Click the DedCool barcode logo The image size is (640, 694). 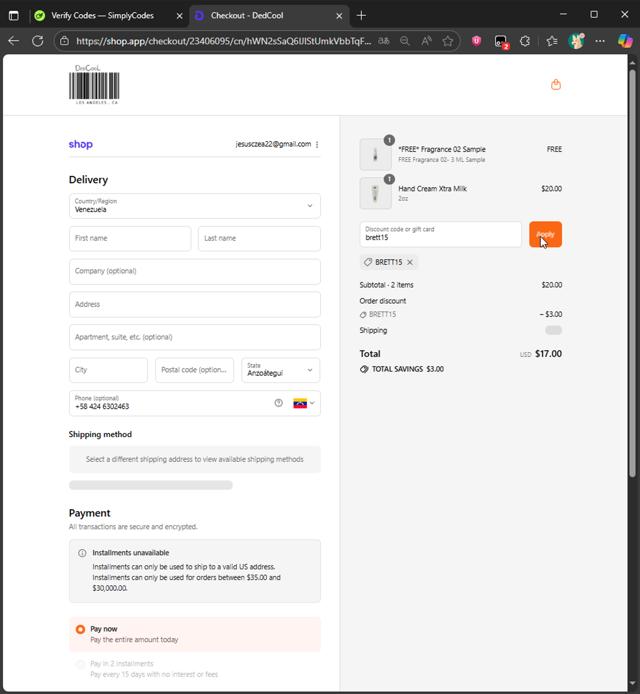click(x=94, y=85)
